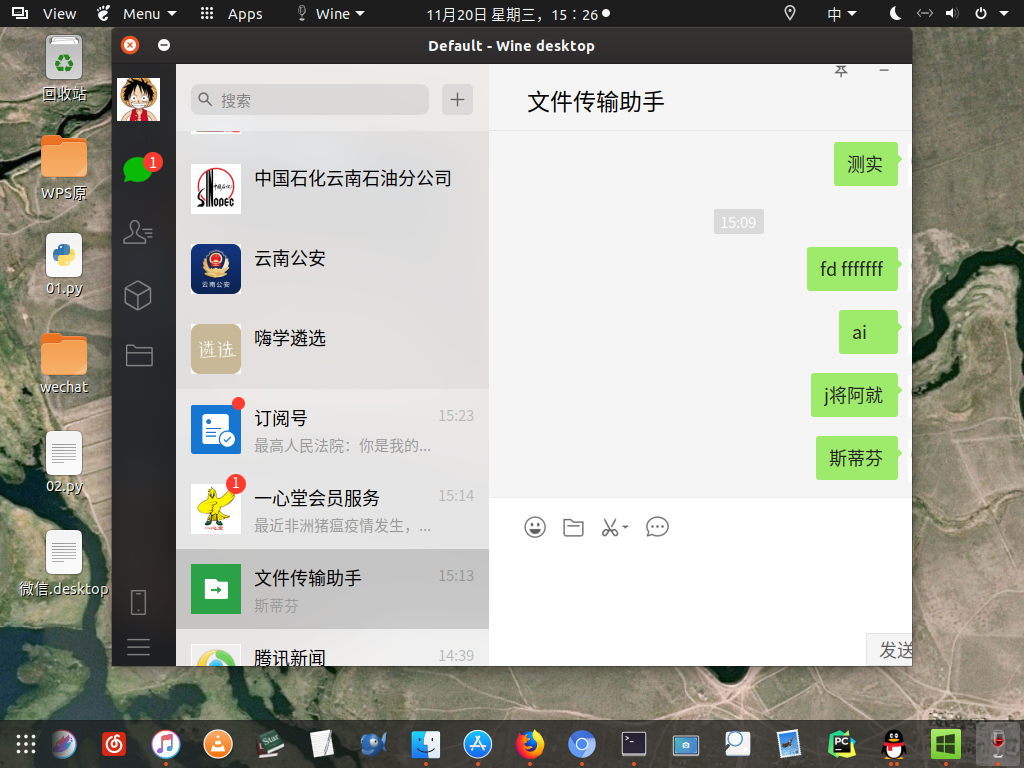
Task: Open the applications grid in dock
Action: (26, 744)
